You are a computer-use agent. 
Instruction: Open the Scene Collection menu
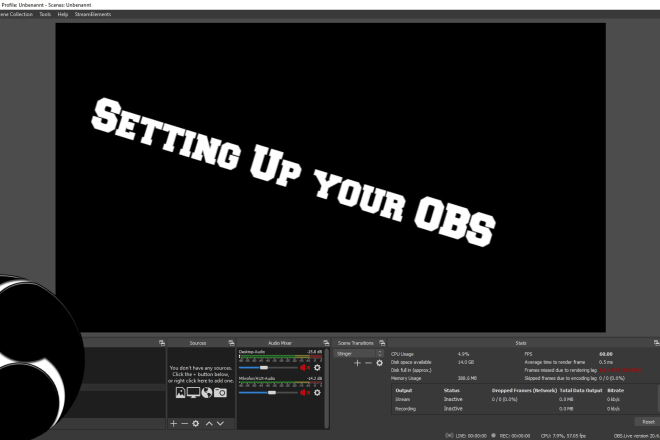pos(16,14)
